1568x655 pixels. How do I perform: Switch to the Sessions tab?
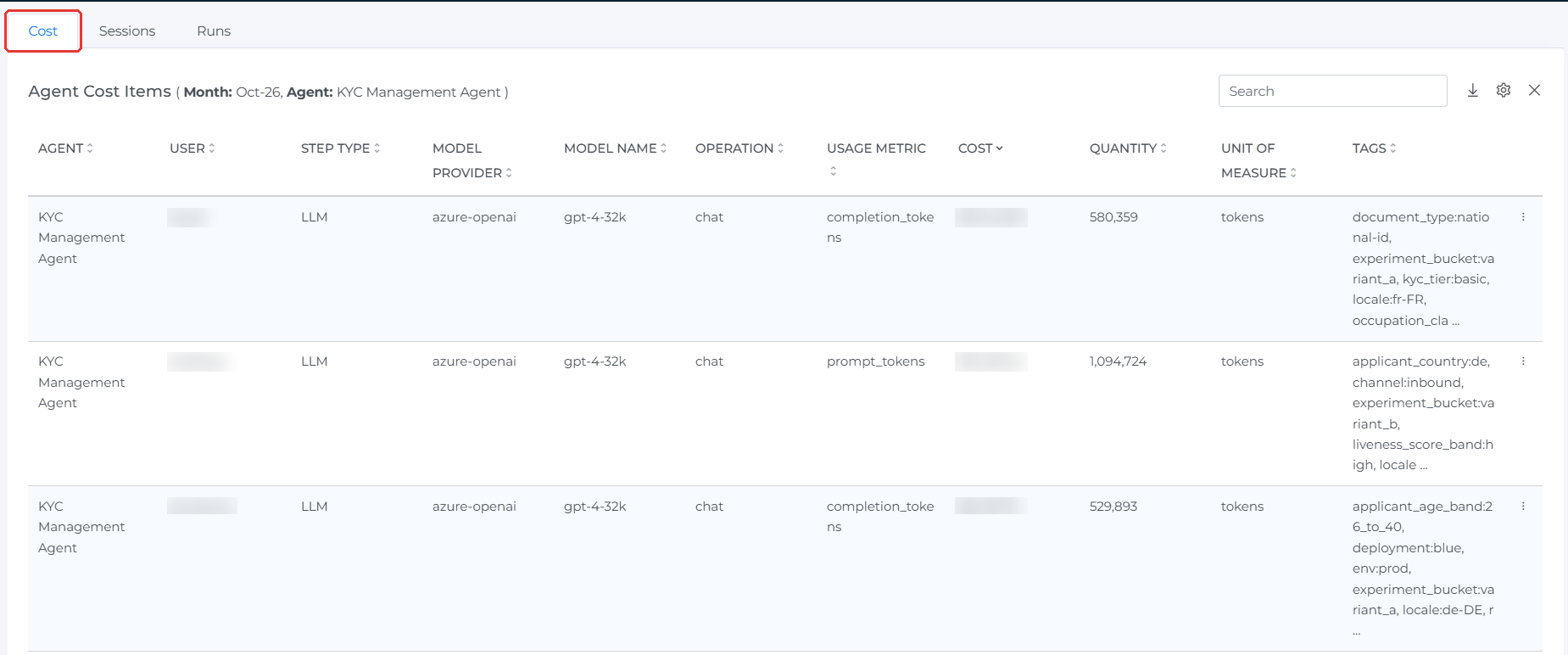pyautogui.click(x=127, y=31)
